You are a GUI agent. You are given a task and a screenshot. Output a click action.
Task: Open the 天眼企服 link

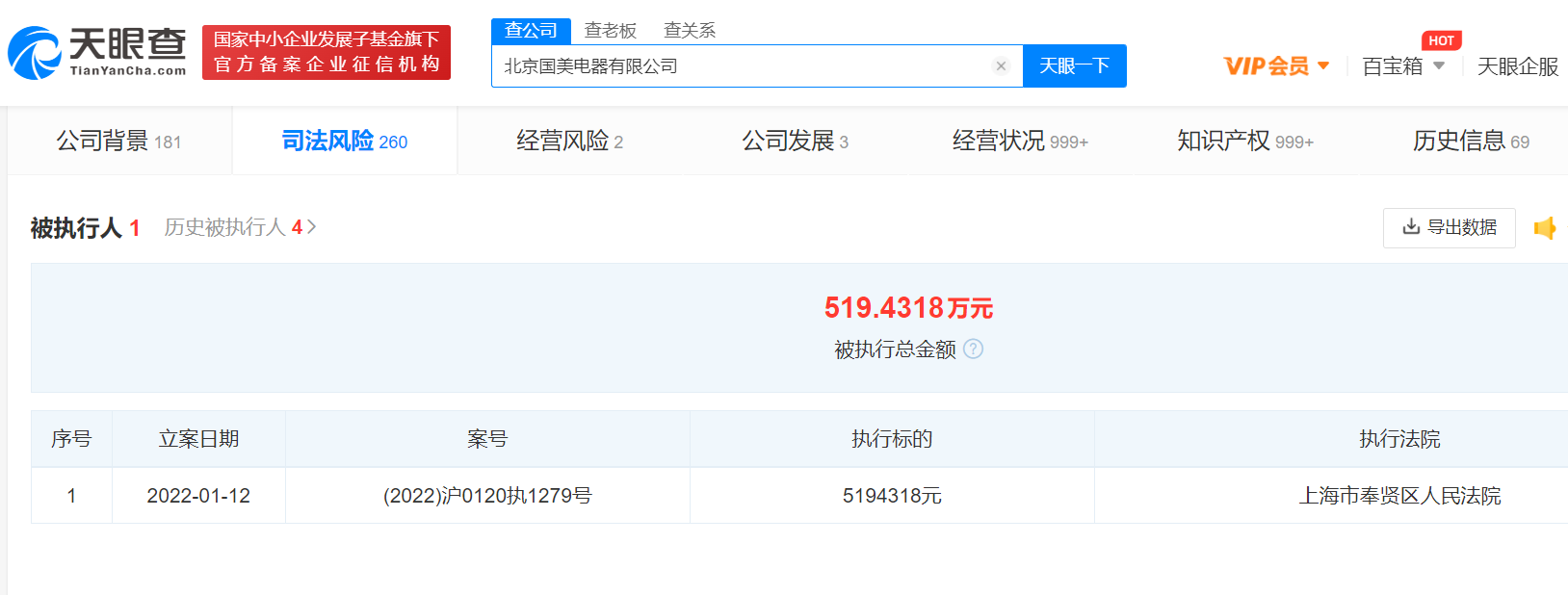pos(1518,66)
